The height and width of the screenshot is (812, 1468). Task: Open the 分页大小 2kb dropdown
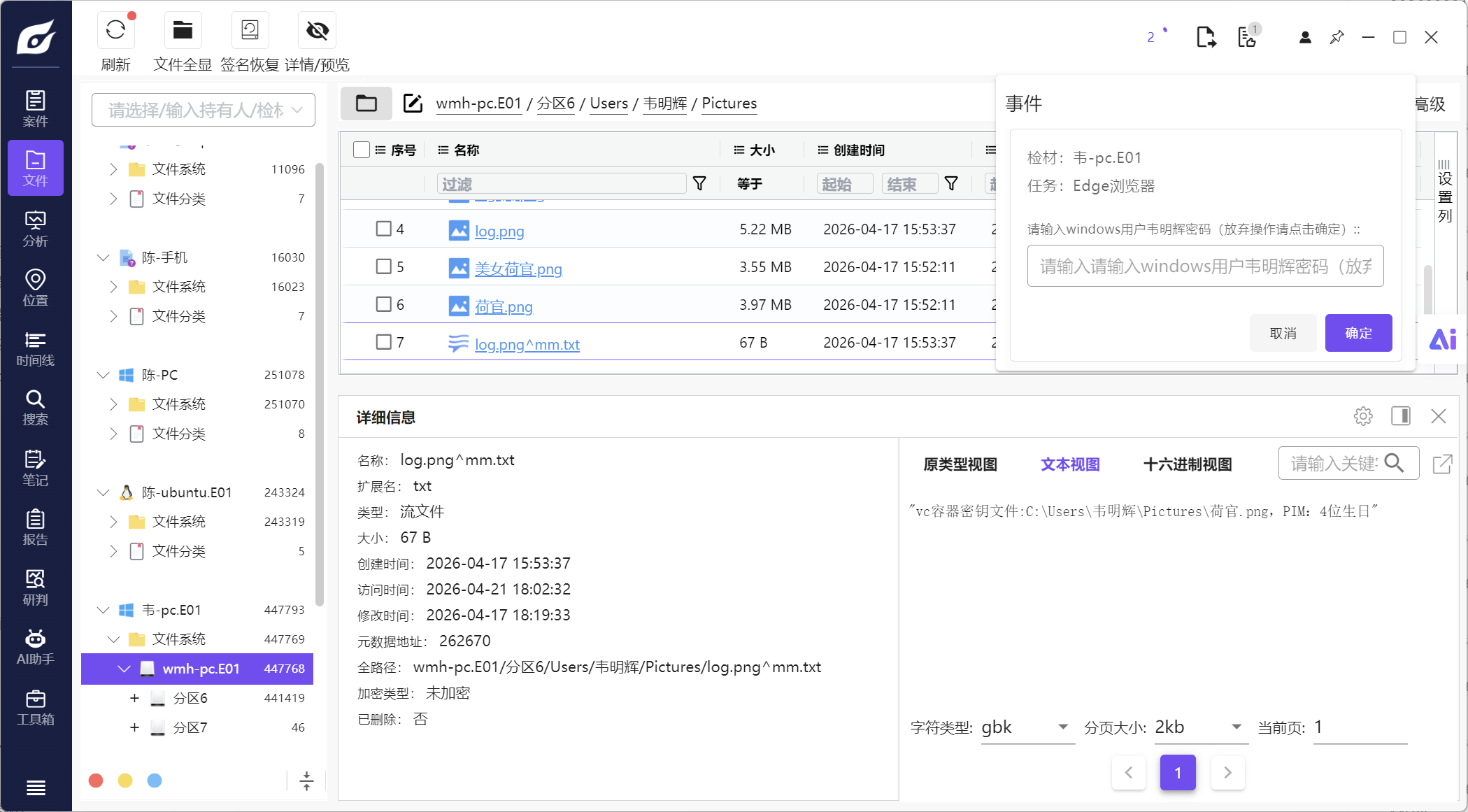coord(1201,727)
